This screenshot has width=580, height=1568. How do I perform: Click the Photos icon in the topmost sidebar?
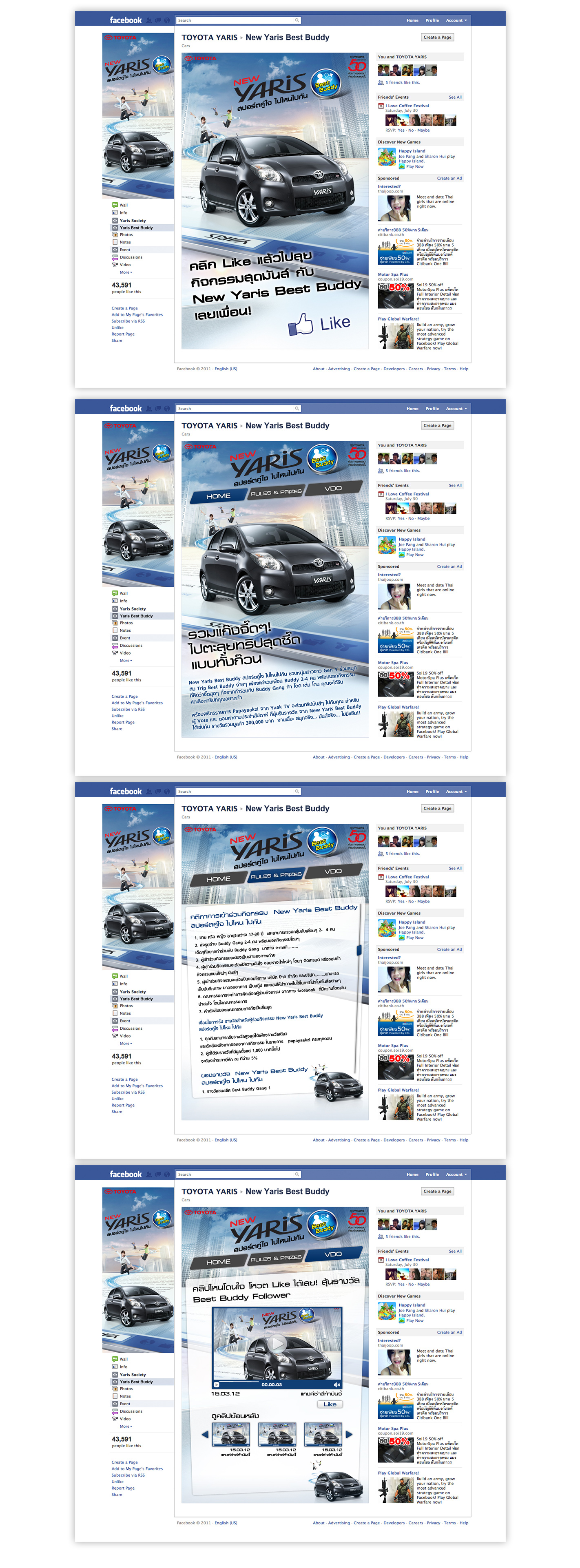115,234
